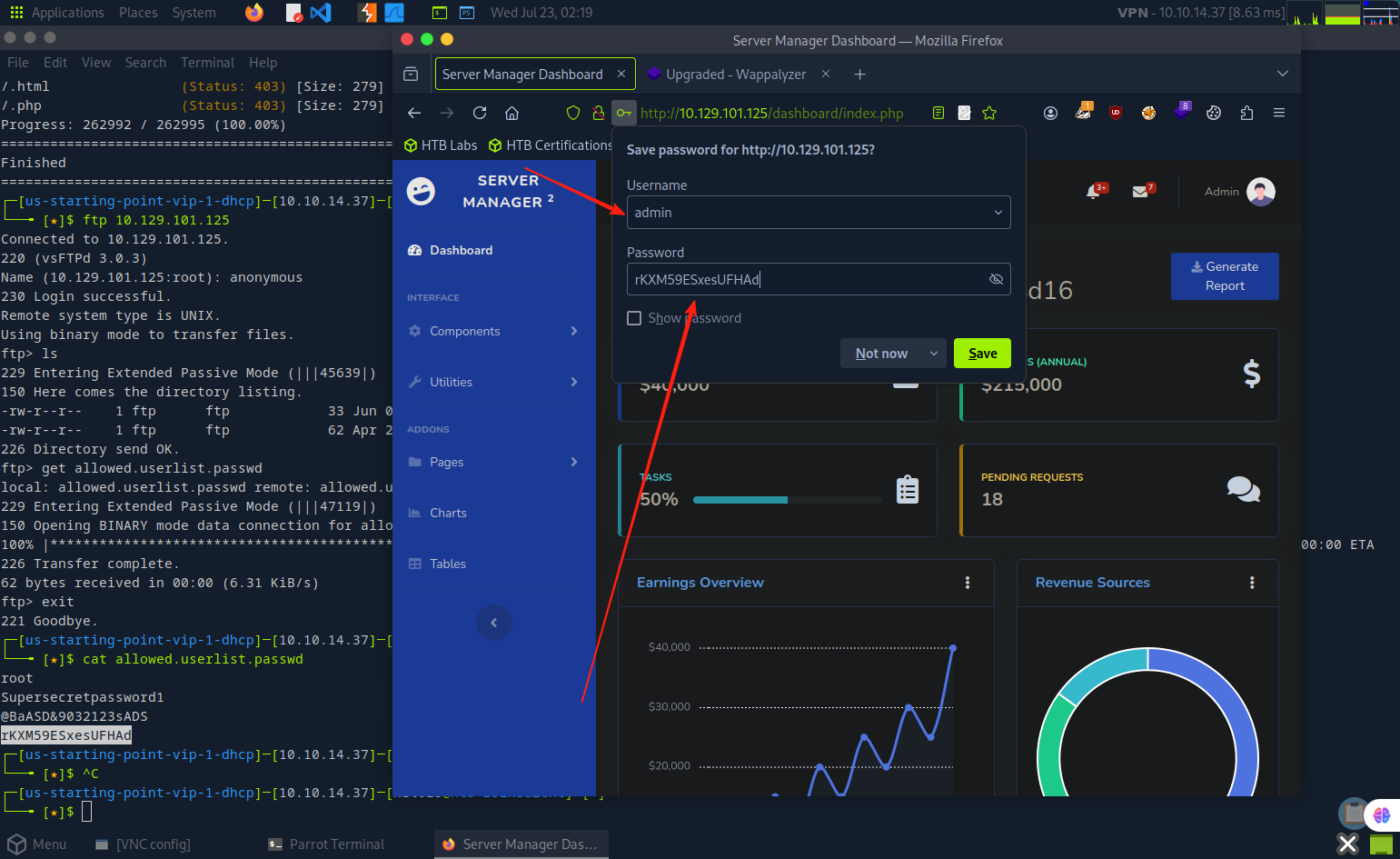
Task: Click the green Save button
Action: pyautogui.click(x=982, y=354)
